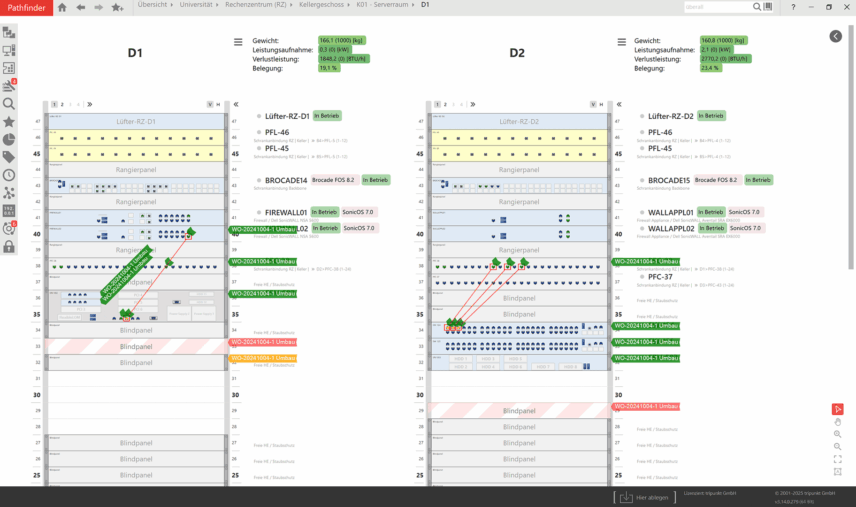Screen dimensions: 856x507
Task: Open favorites star in left sidebar
Action: tap(9, 121)
